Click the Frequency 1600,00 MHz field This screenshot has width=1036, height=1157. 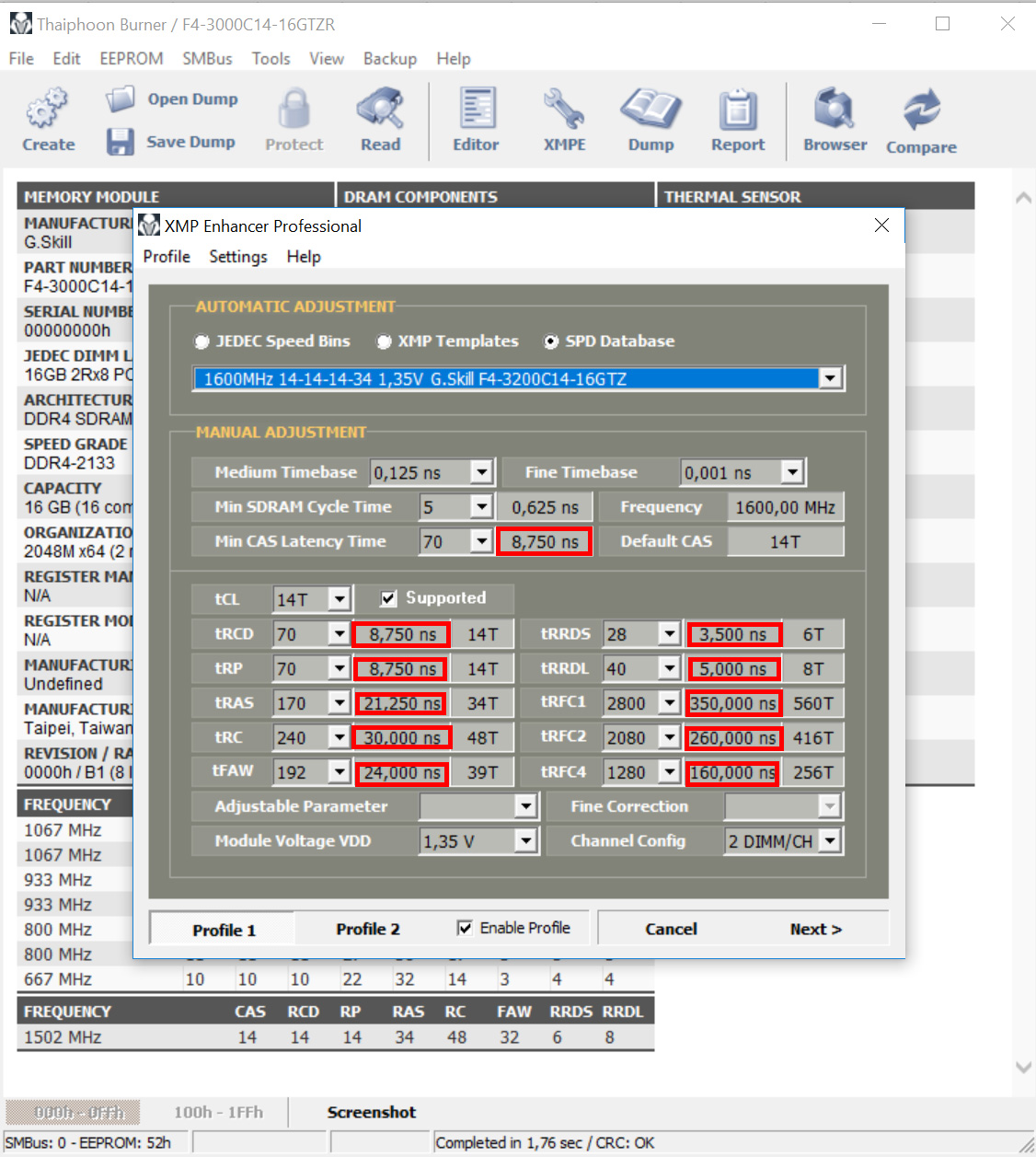[x=785, y=507]
